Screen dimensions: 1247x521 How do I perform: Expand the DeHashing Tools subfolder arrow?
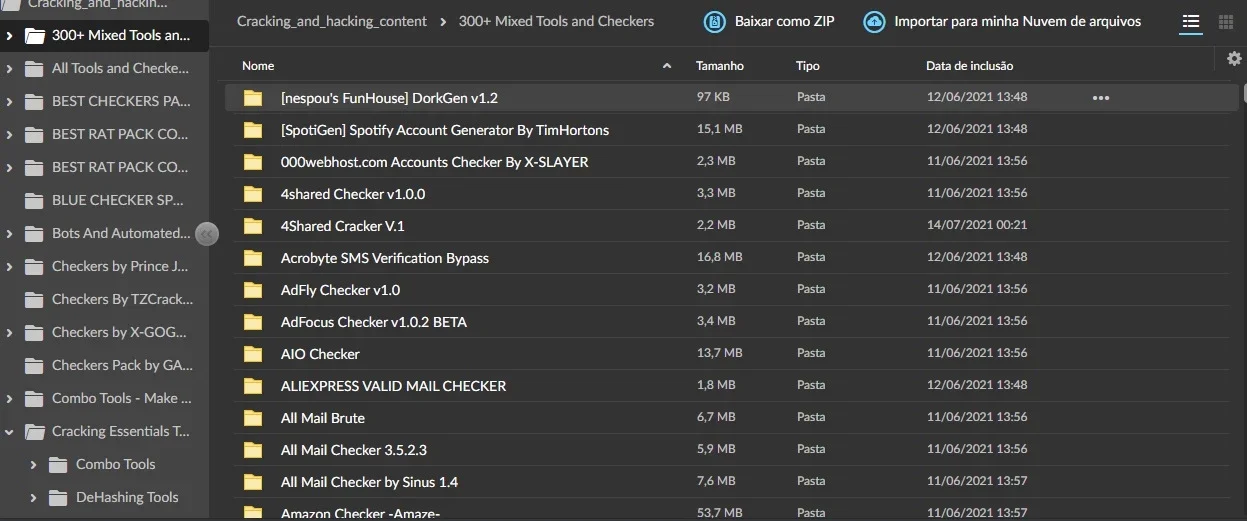pos(33,498)
